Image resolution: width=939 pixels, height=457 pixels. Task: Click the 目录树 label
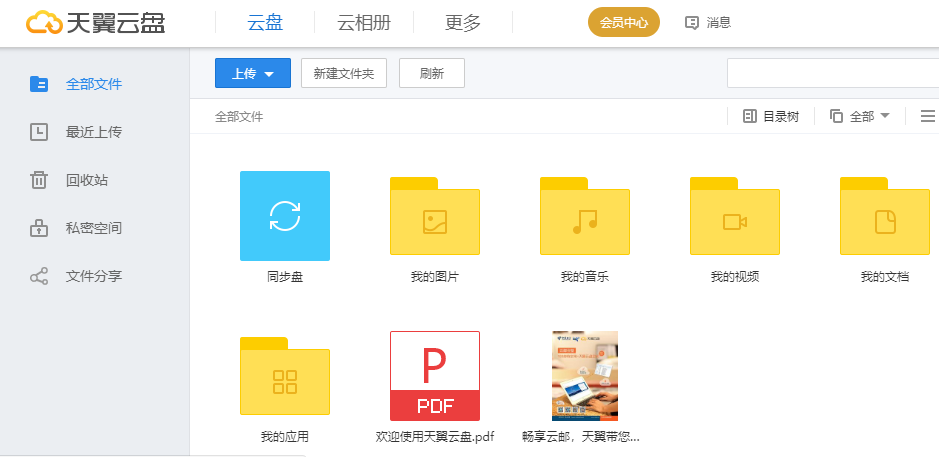781,116
